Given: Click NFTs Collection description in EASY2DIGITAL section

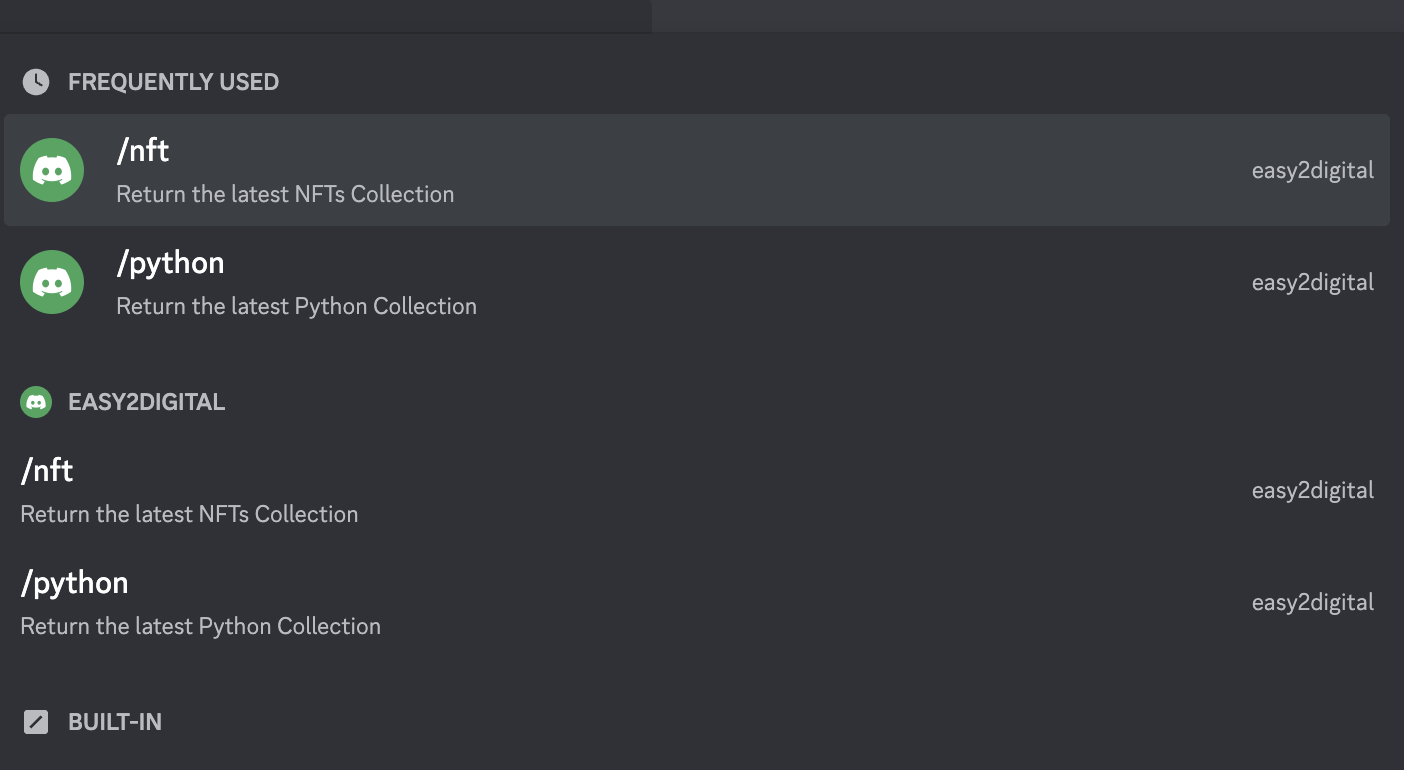Looking at the screenshot, I should (x=189, y=514).
